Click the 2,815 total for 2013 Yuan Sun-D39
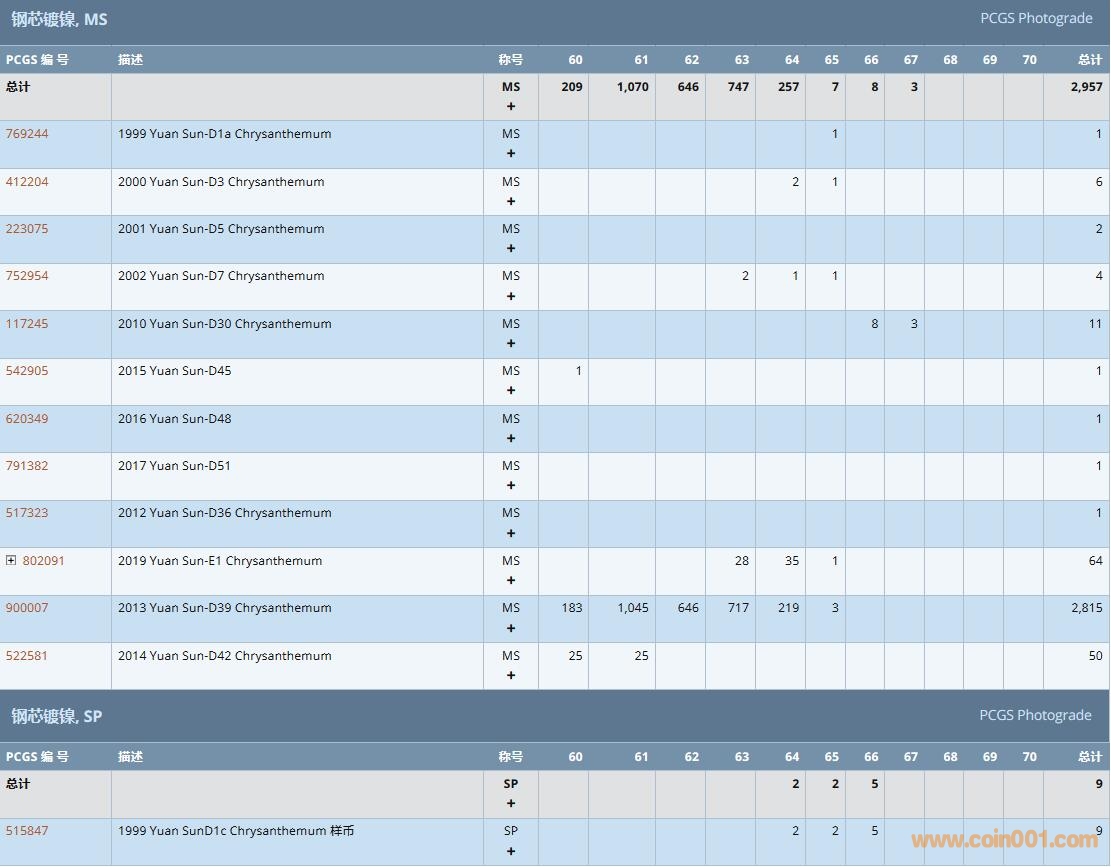 point(1086,608)
